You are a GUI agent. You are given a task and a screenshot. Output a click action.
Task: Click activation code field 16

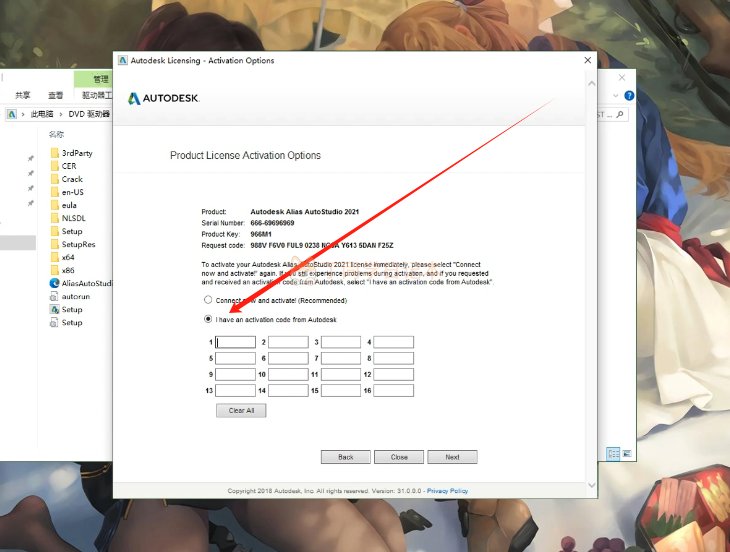[393, 390]
